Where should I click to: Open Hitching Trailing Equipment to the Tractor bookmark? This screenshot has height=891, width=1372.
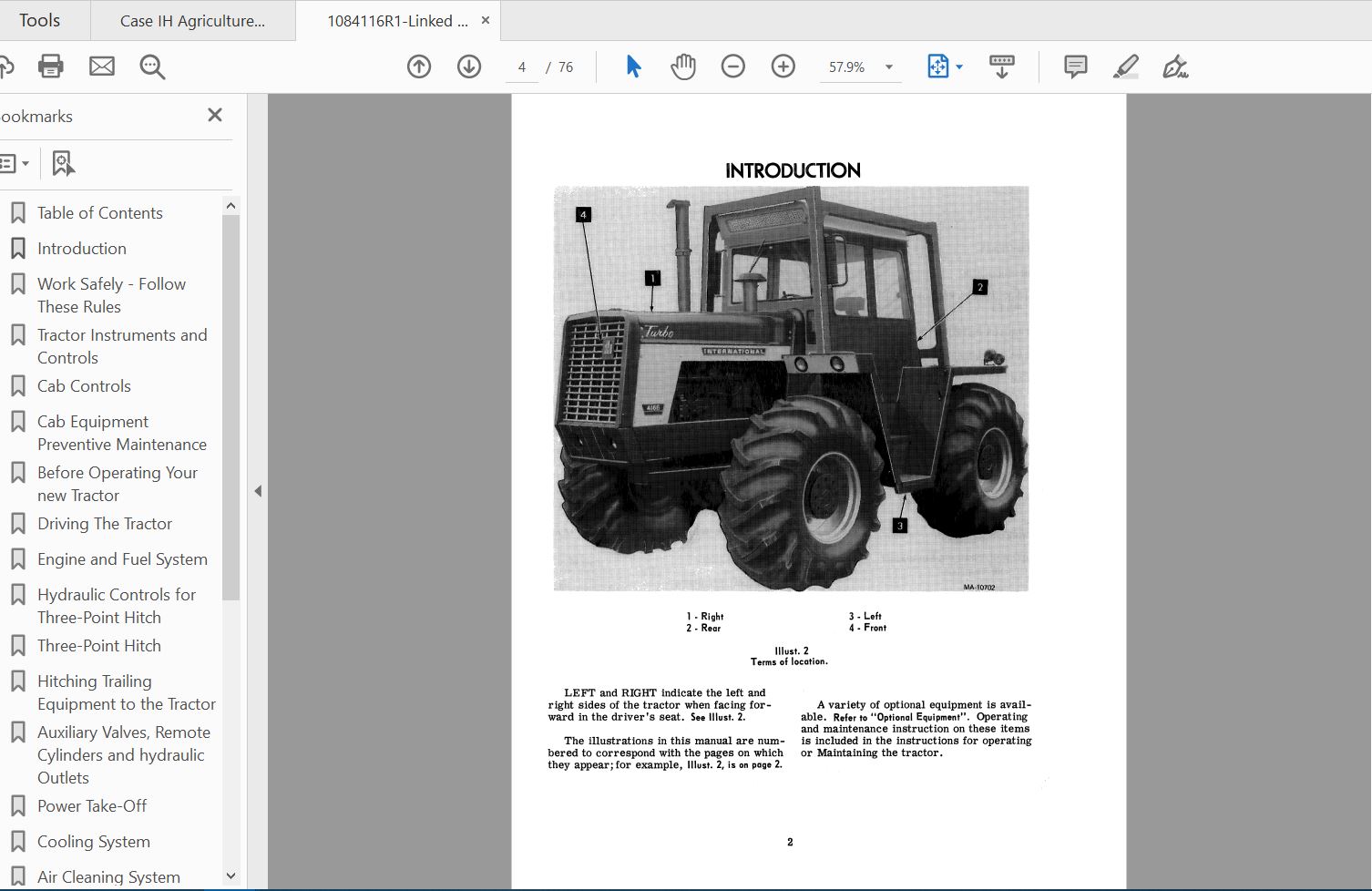[127, 692]
